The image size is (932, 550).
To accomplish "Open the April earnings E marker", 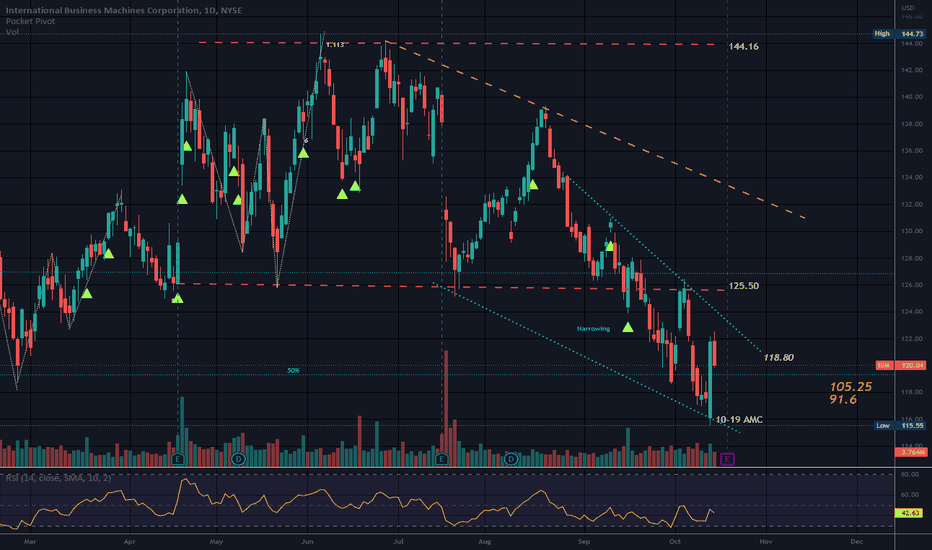I will tap(177, 459).
